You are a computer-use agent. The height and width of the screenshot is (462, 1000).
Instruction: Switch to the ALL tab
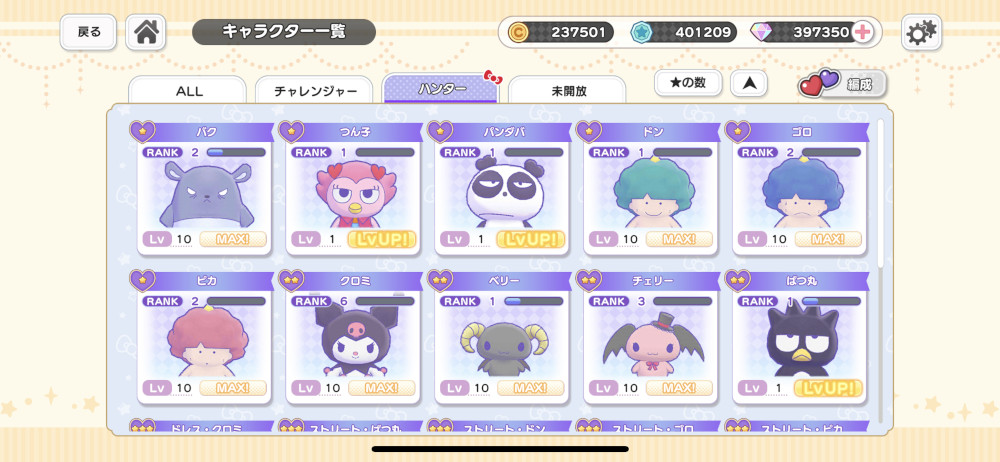click(188, 91)
